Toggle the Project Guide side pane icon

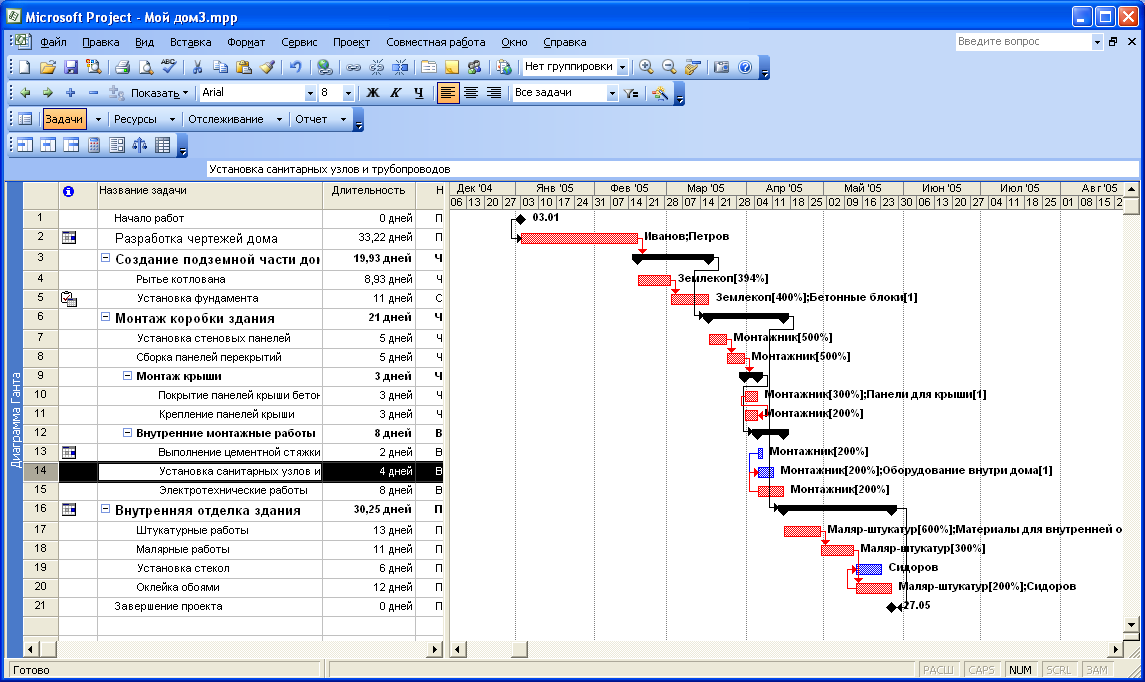tap(25, 119)
